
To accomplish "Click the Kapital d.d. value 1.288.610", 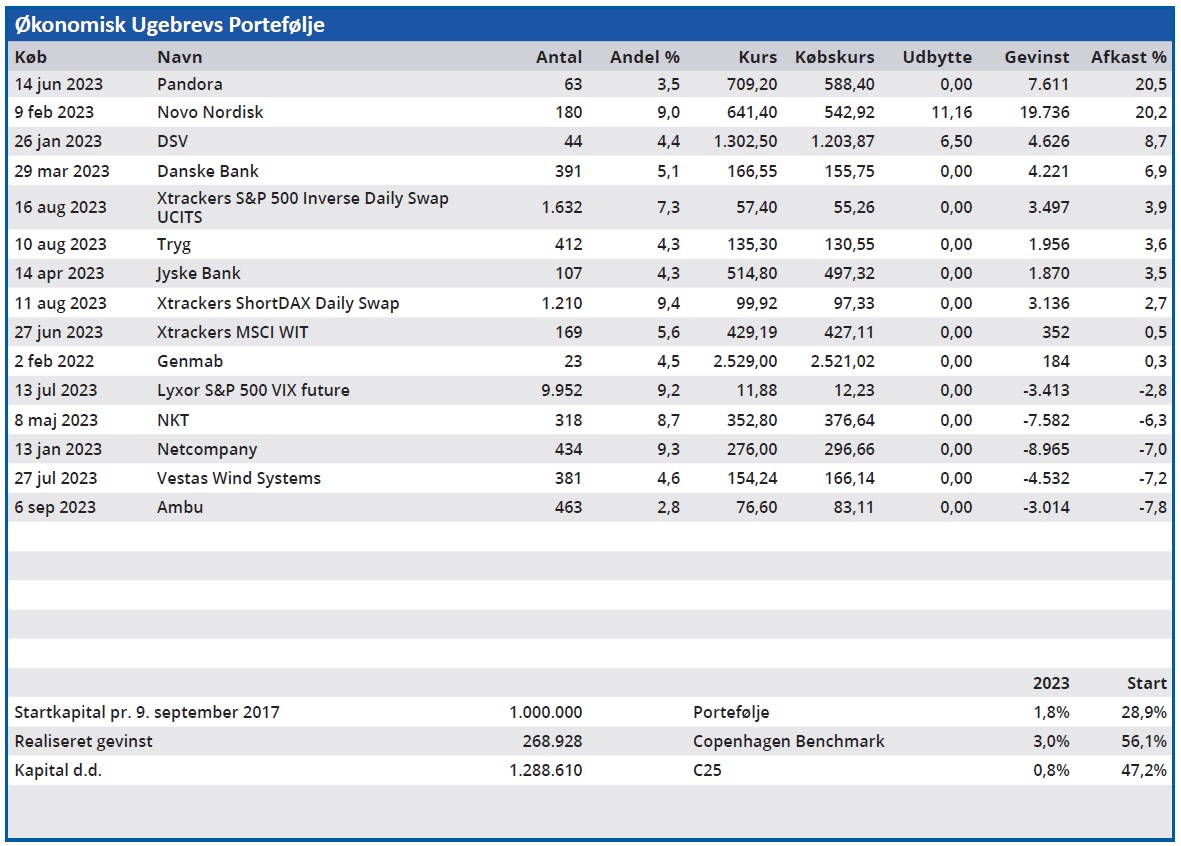I will click(545, 770).
